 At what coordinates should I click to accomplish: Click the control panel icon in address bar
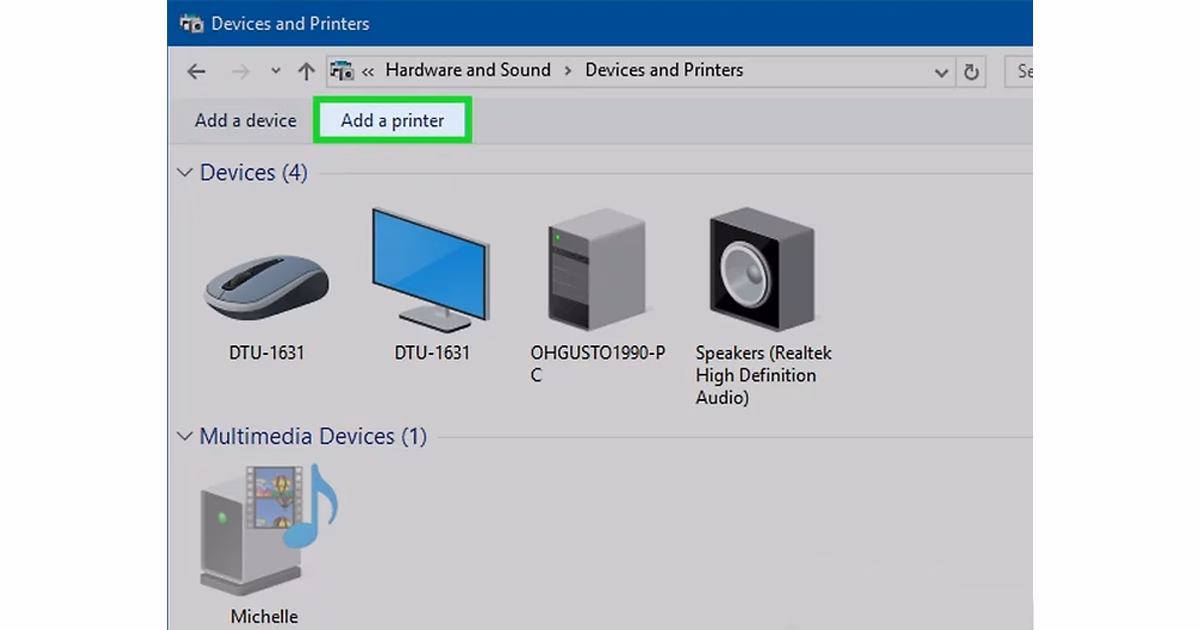coord(341,71)
